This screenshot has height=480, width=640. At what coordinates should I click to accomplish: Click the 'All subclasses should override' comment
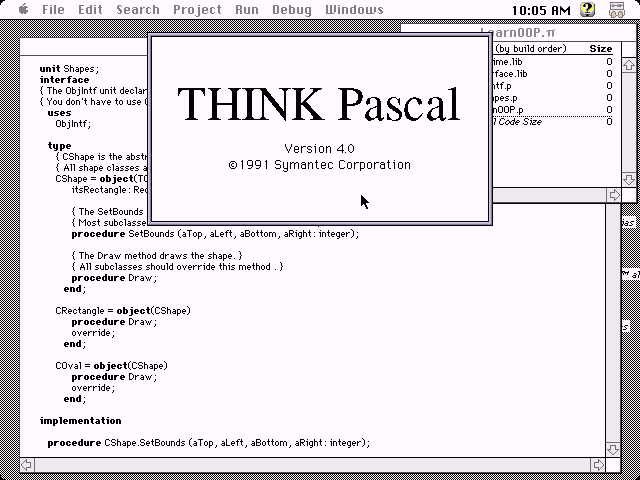(177, 267)
